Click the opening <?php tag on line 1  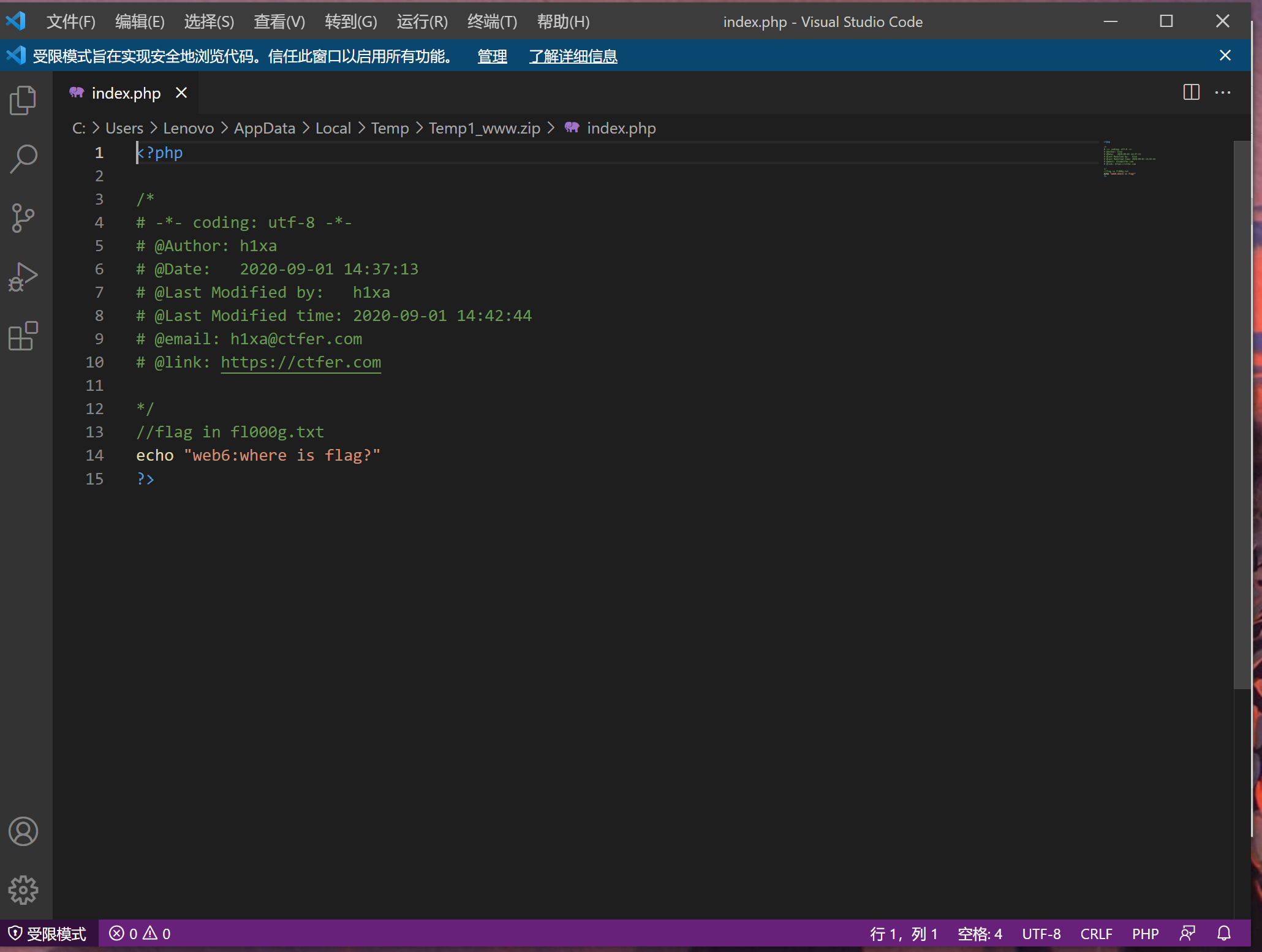click(x=159, y=153)
